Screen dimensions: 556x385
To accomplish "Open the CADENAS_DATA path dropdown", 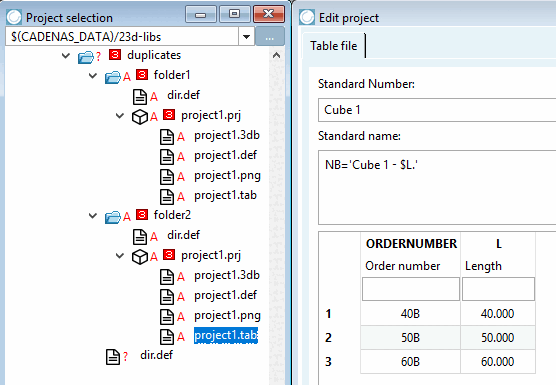I will (x=246, y=37).
